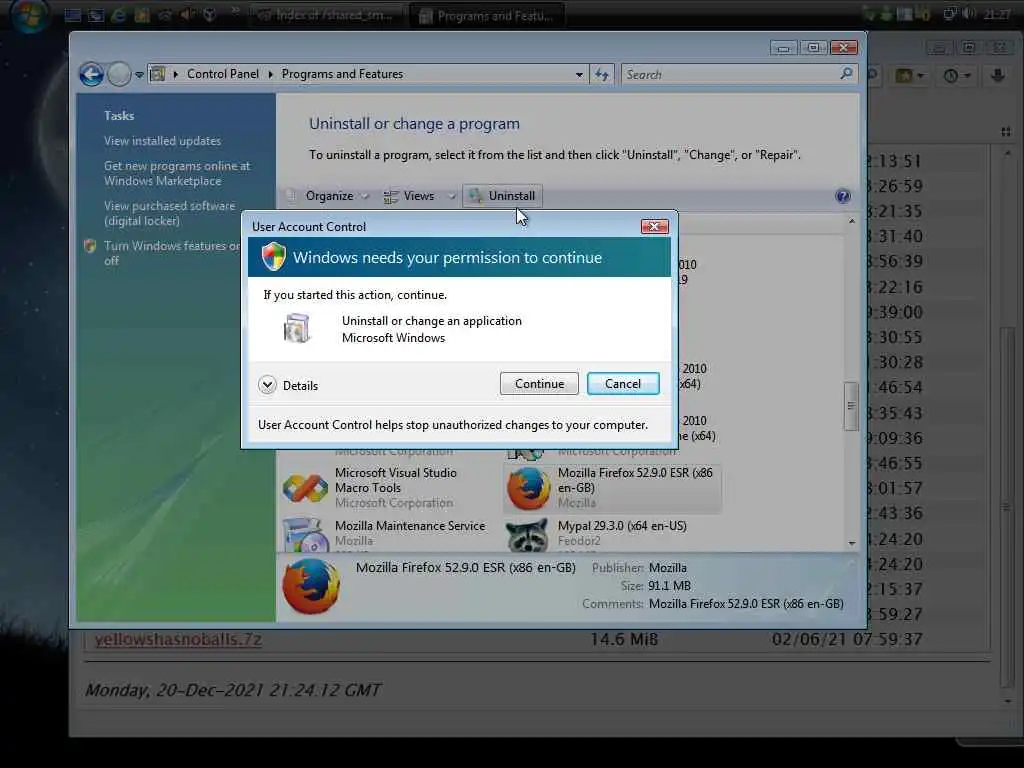Click history clock icon in background browser
Image resolution: width=1024 pixels, height=768 pixels.
[x=951, y=76]
